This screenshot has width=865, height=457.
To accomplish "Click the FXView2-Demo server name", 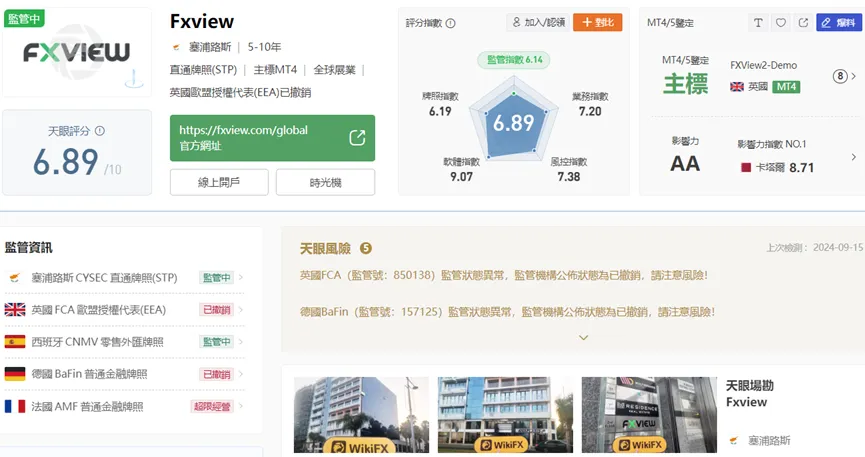I will coord(763,65).
